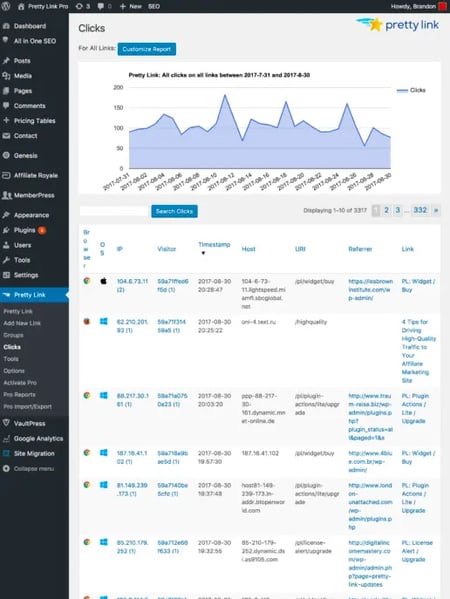Screen dimensions: 450x599
Task: Click the Comments icon in sidebar
Action: coord(6,105)
